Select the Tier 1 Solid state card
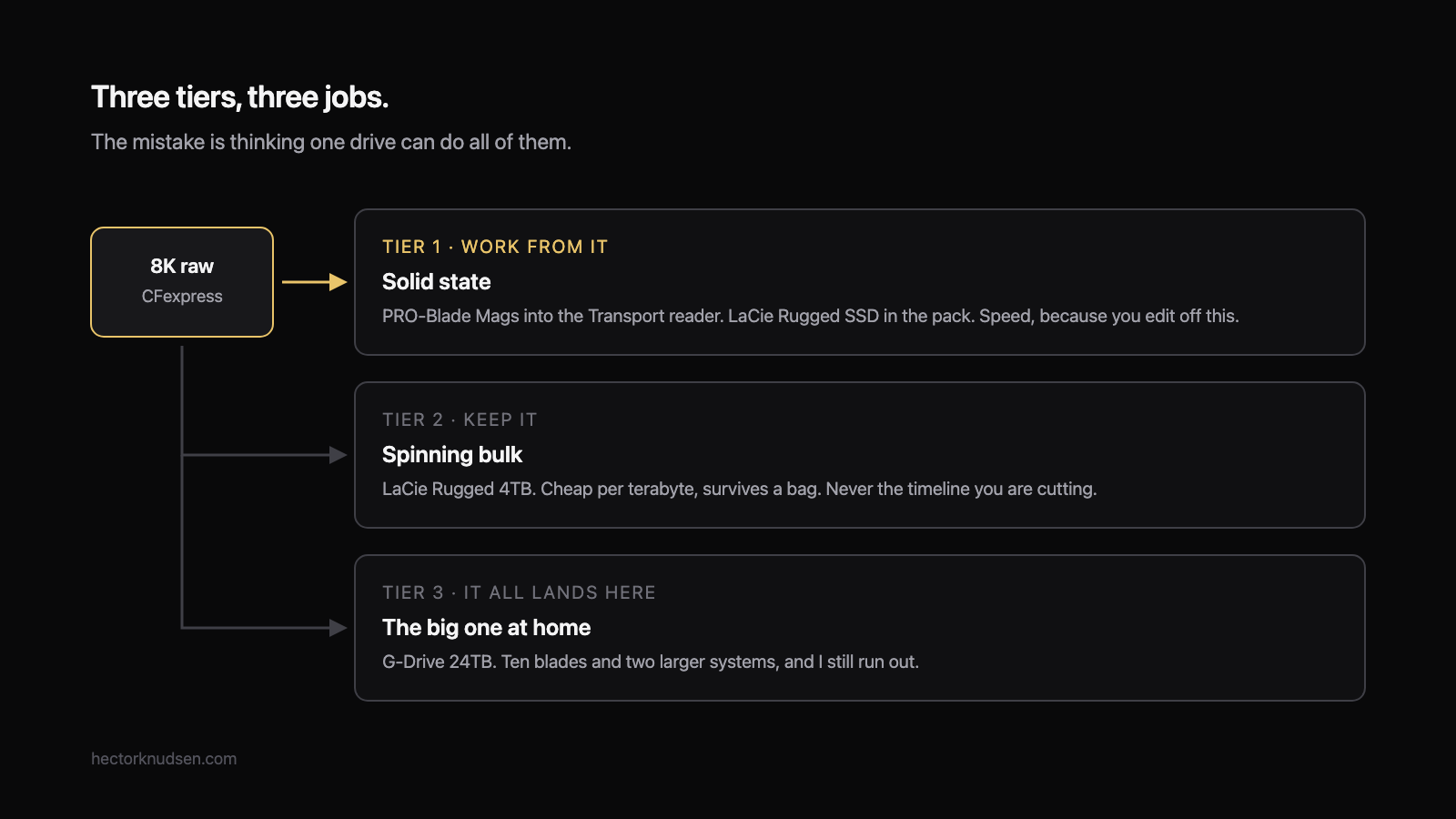The width and height of the screenshot is (1456, 819). tap(860, 282)
